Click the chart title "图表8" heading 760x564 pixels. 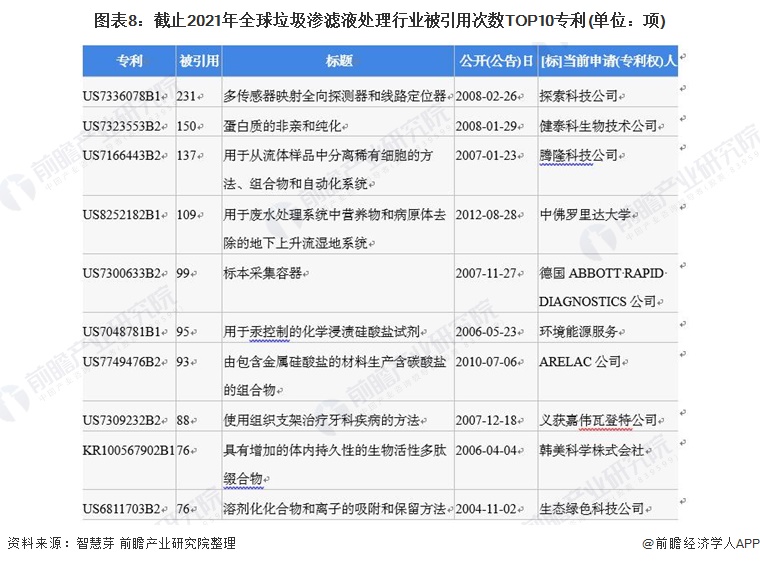click(380, 20)
